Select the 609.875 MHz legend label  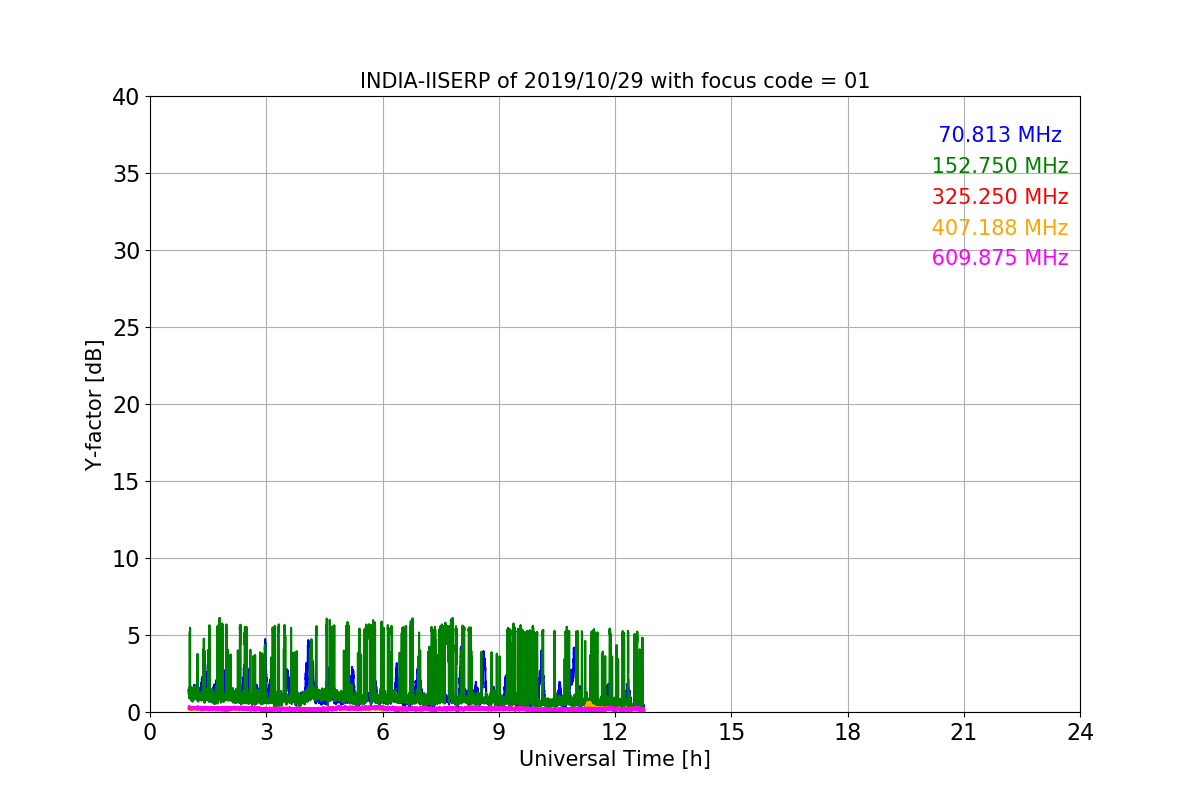1000,258
